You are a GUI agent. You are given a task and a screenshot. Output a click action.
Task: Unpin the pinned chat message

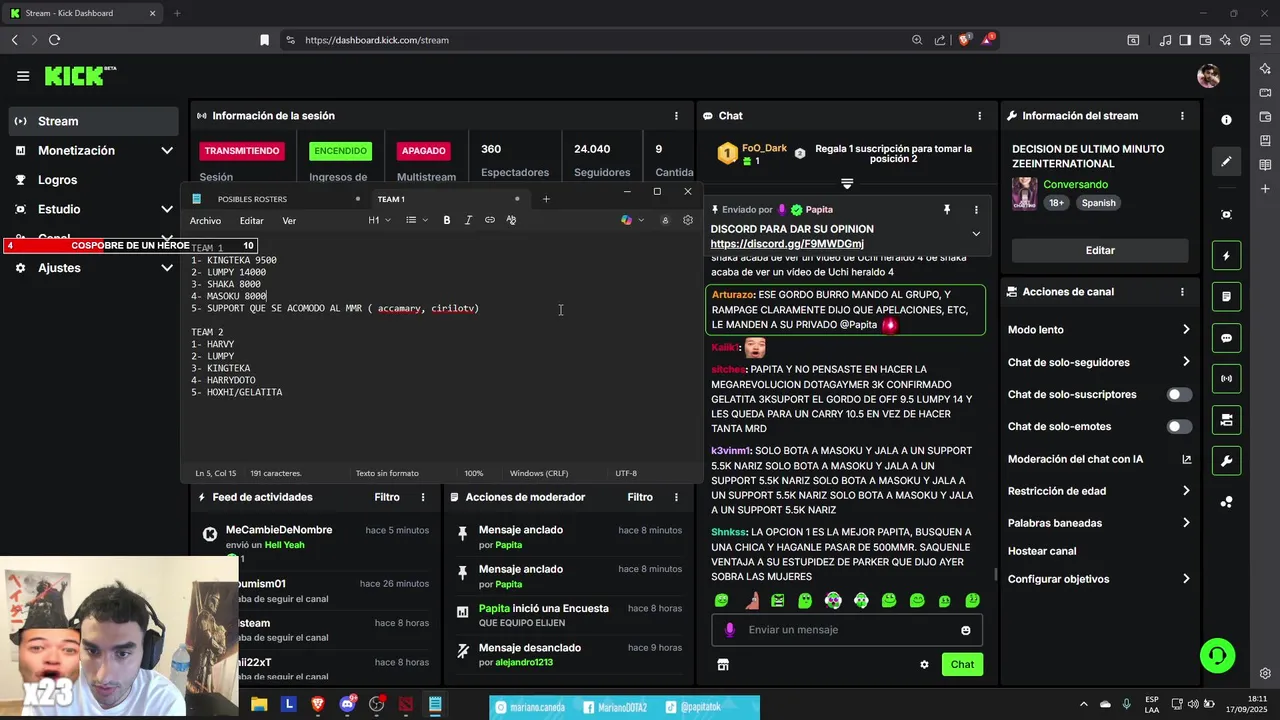point(946,210)
